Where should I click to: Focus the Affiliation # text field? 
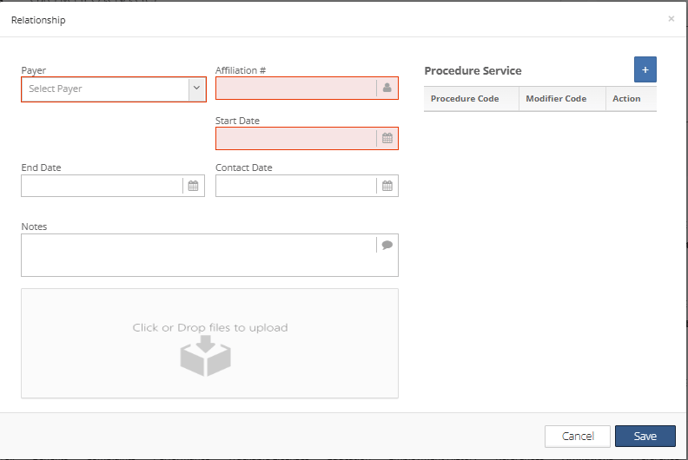point(295,88)
